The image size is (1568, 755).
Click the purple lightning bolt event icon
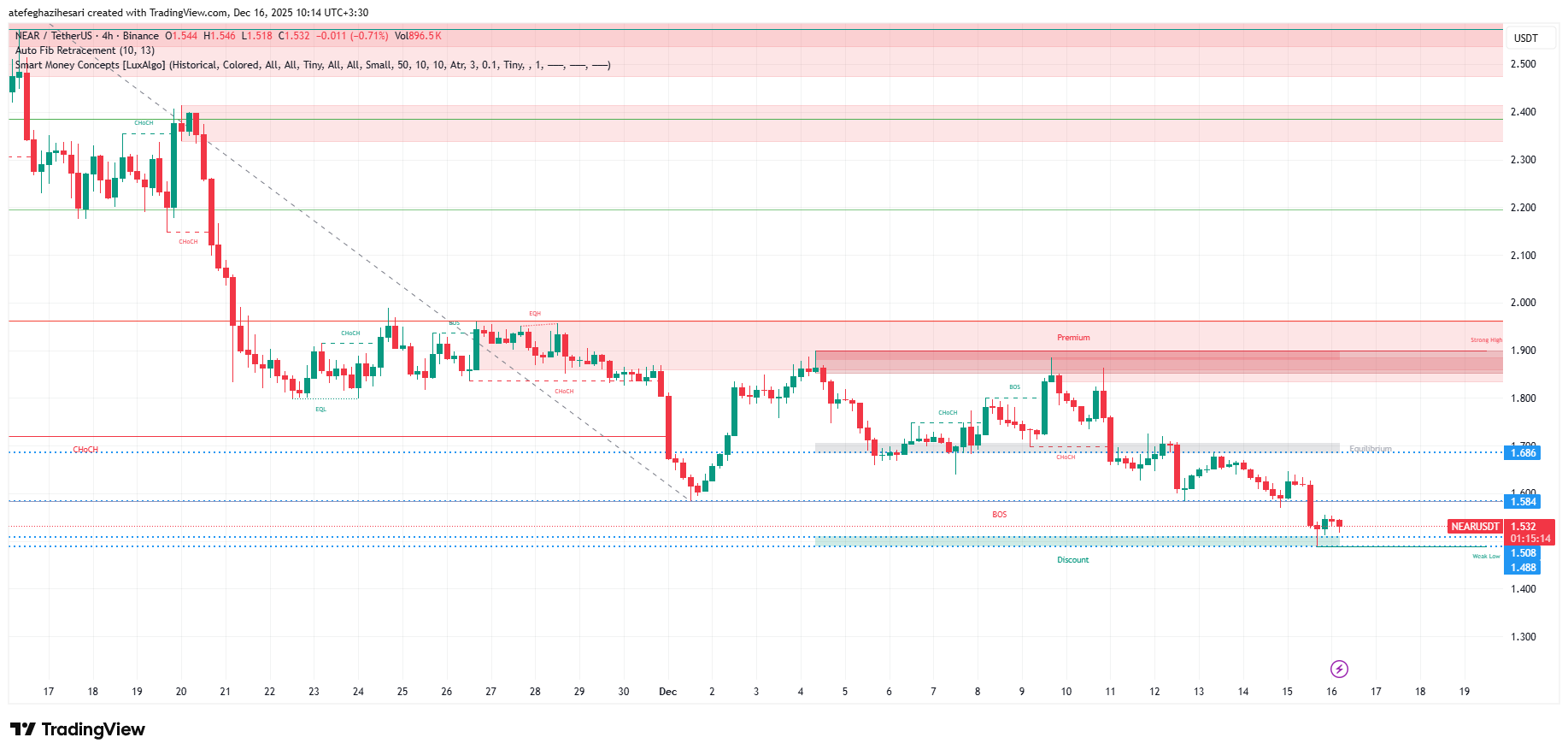pos(1339,669)
